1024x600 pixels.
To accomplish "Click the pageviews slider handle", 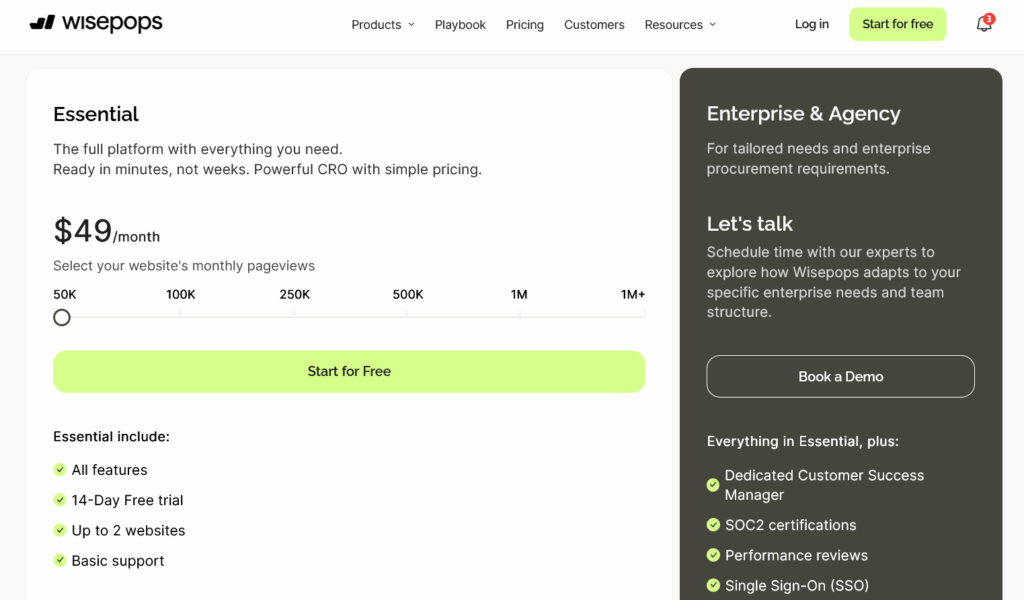I will coord(62,318).
